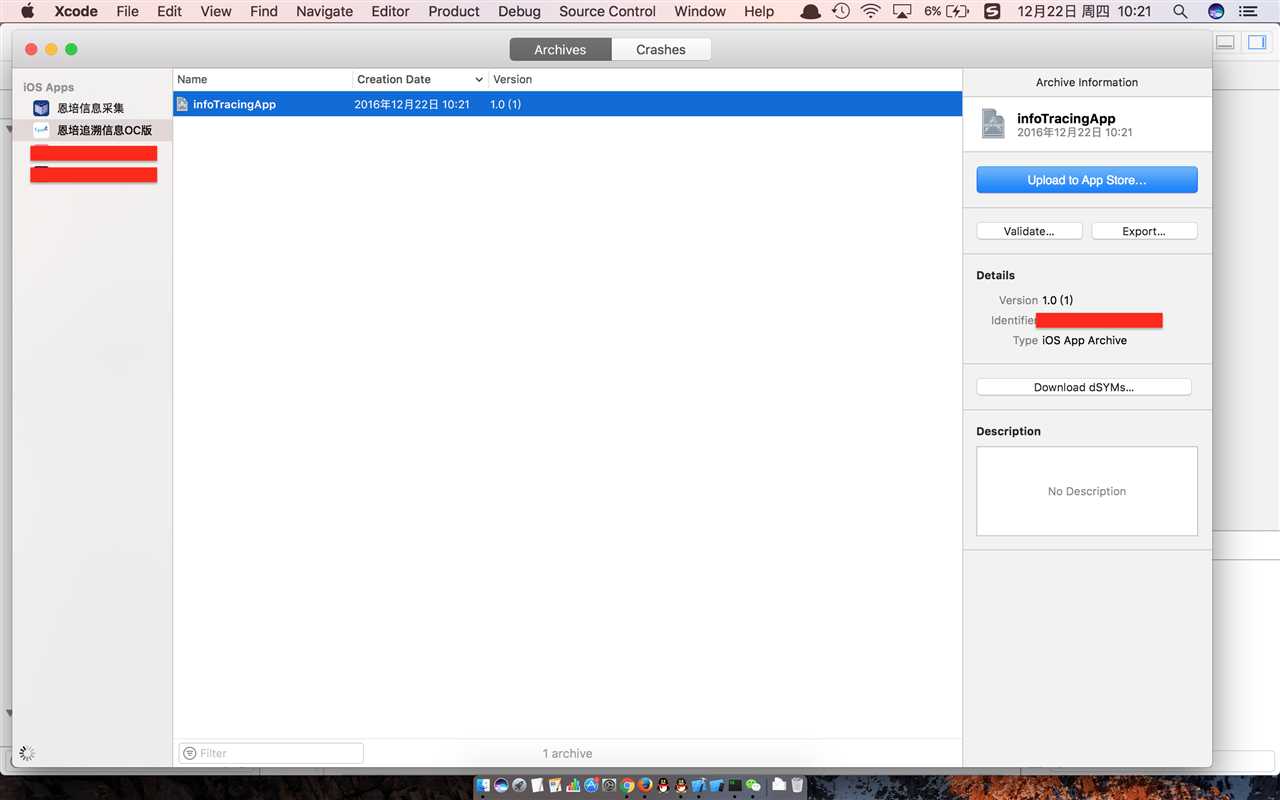The height and width of the screenshot is (800, 1280).
Task: Open the Xcode application menu
Action: click(76, 11)
